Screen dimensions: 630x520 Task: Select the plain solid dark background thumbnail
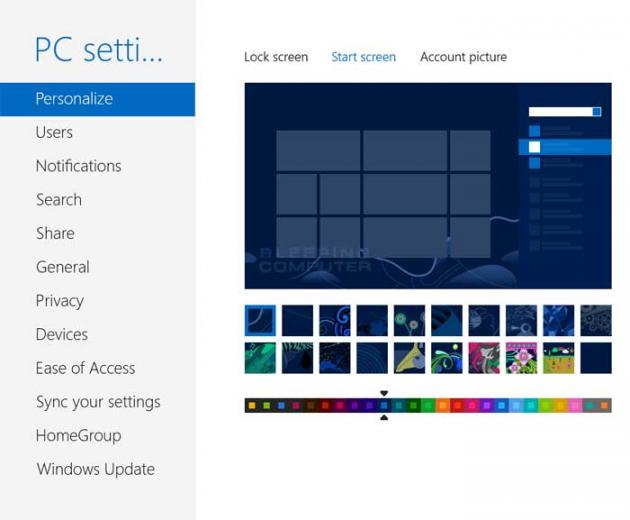pyautogui.click(x=596, y=358)
